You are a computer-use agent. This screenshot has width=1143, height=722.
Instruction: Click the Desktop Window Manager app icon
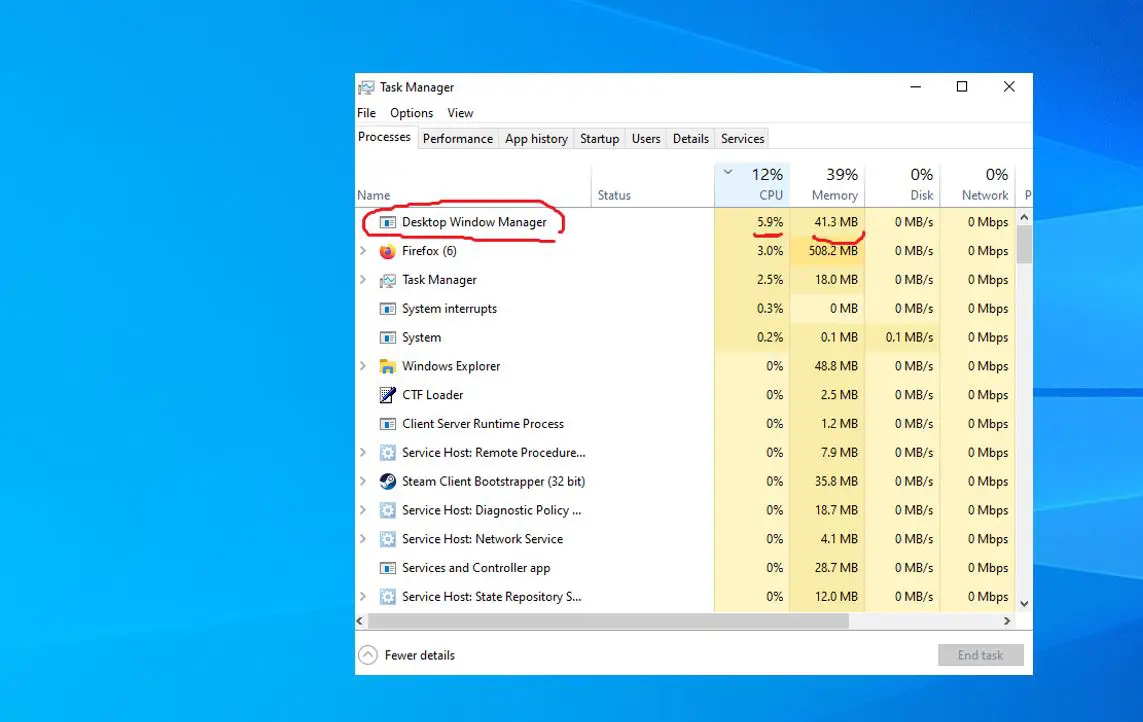[x=388, y=222]
